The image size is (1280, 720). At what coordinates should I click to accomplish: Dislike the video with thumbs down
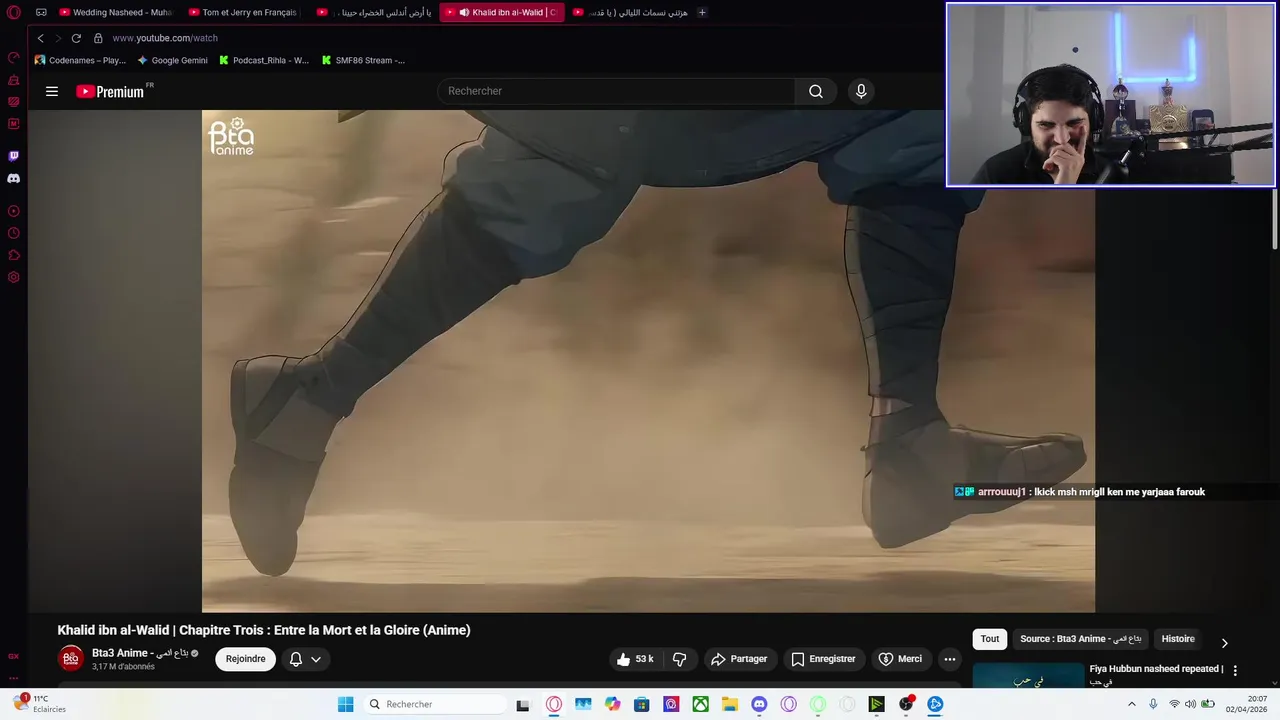(x=679, y=659)
